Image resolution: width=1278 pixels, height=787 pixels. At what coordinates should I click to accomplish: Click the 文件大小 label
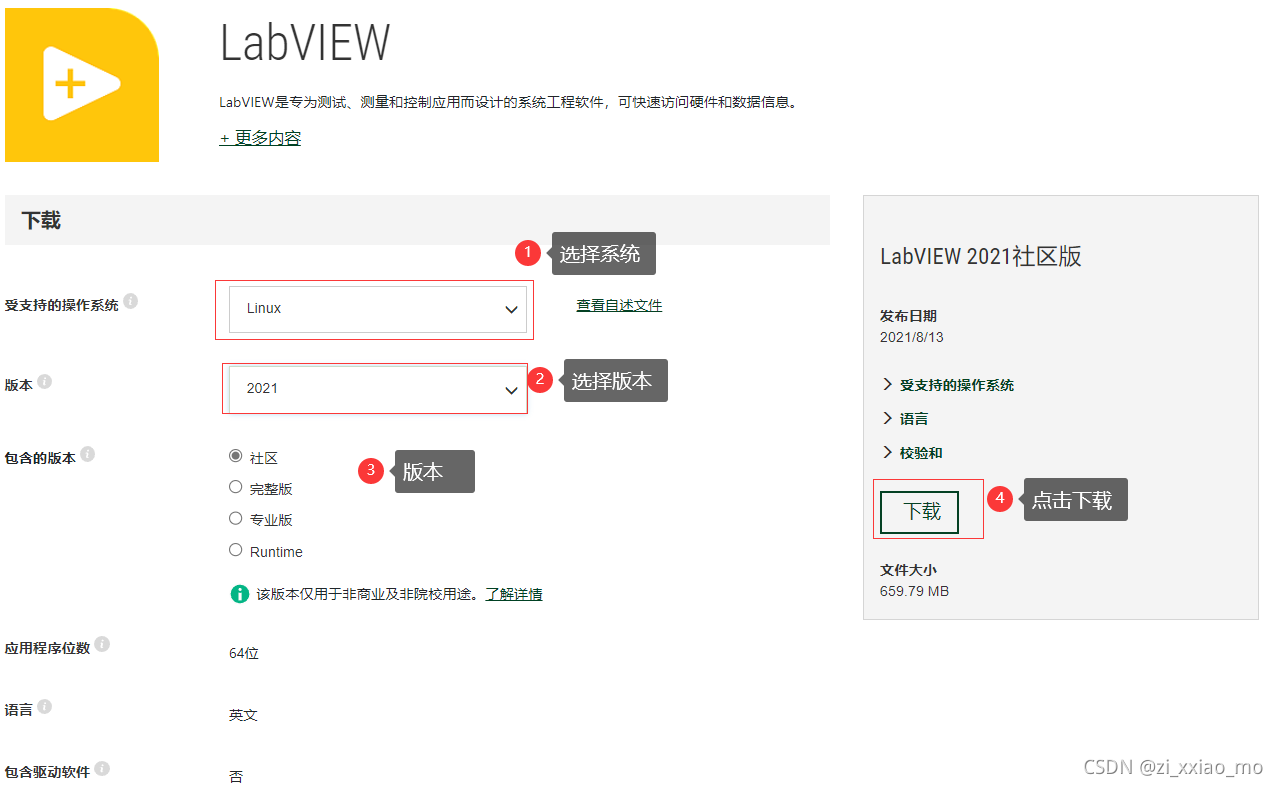[x=908, y=570]
